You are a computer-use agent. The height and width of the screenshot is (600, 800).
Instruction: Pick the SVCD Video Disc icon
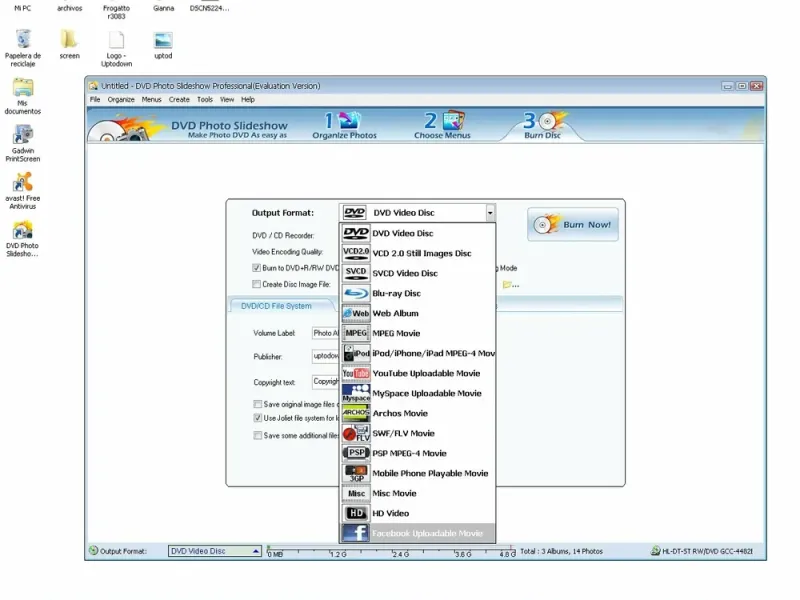(356, 273)
